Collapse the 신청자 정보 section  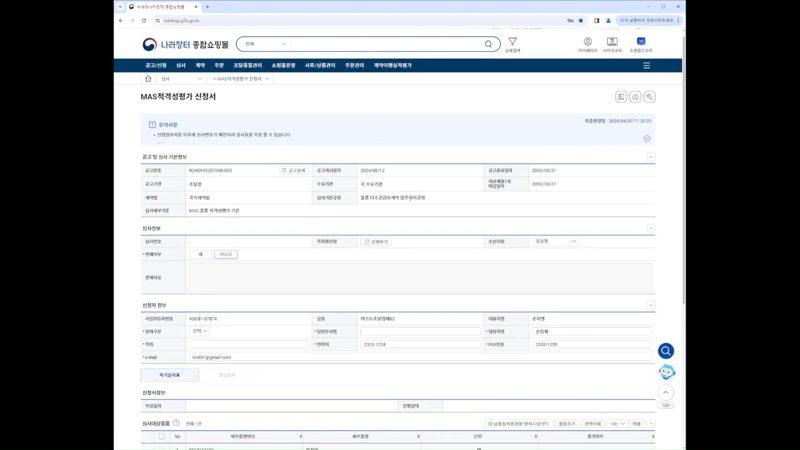point(651,305)
